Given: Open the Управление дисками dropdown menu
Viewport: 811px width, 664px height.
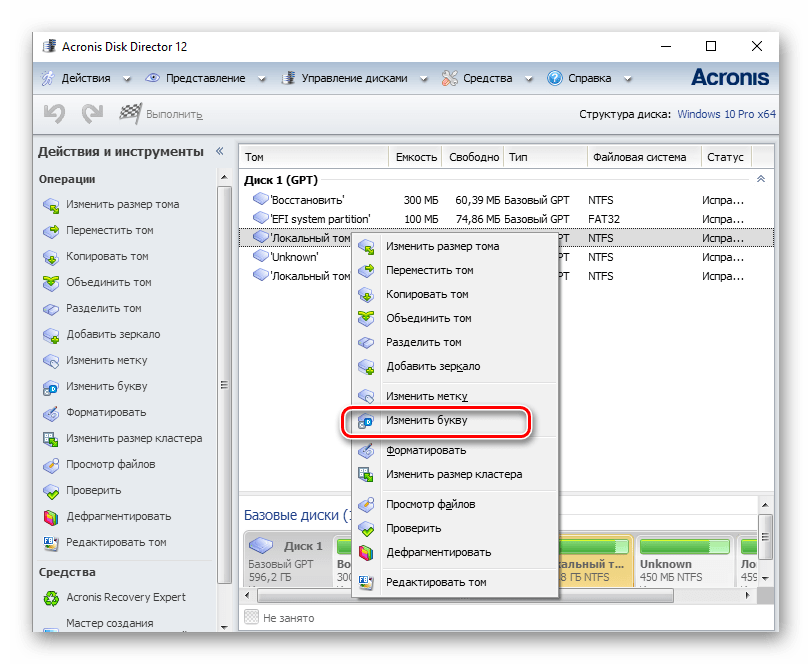Looking at the screenshot, I should tap(354, 78).
